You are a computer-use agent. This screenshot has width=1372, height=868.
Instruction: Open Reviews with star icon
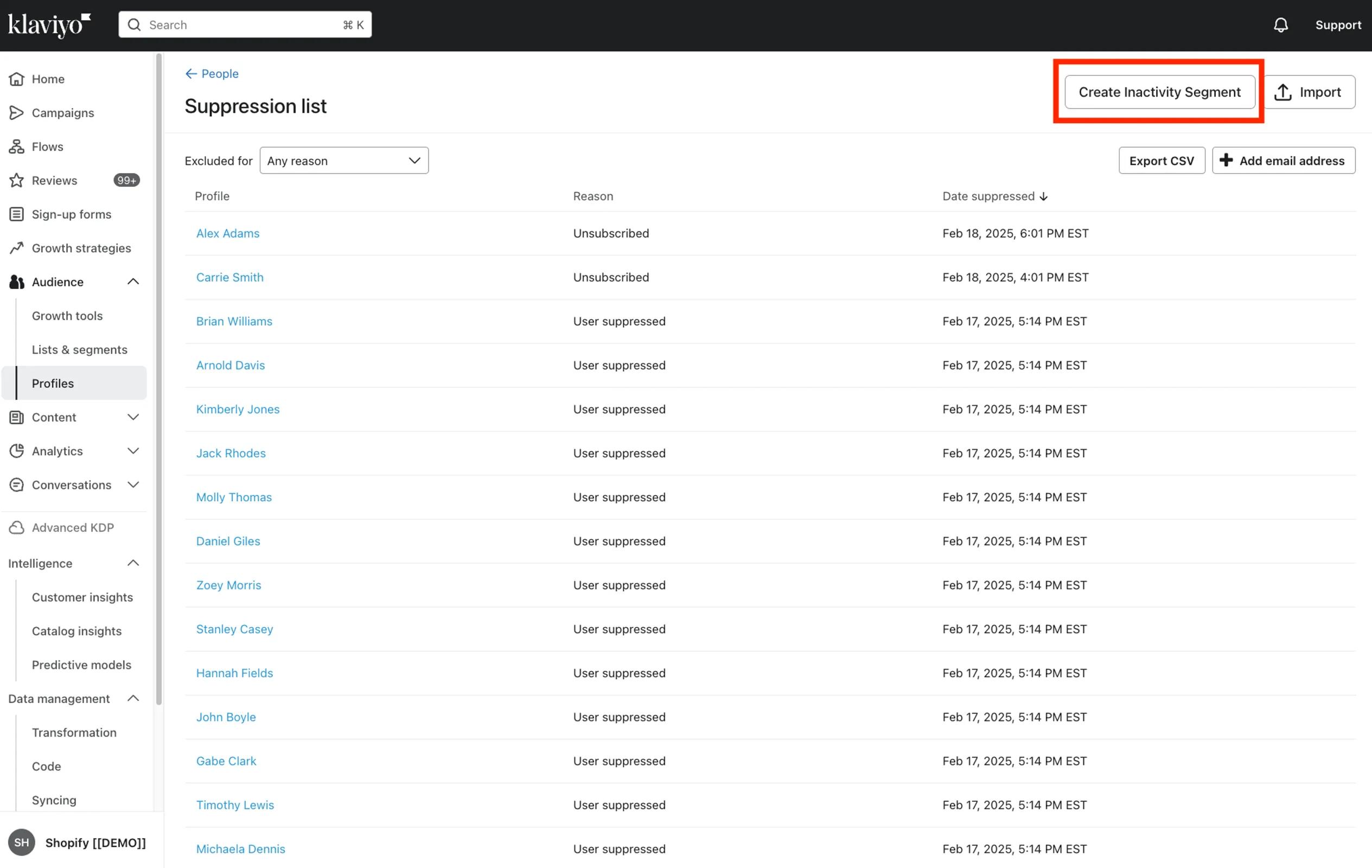click(17, 181)
